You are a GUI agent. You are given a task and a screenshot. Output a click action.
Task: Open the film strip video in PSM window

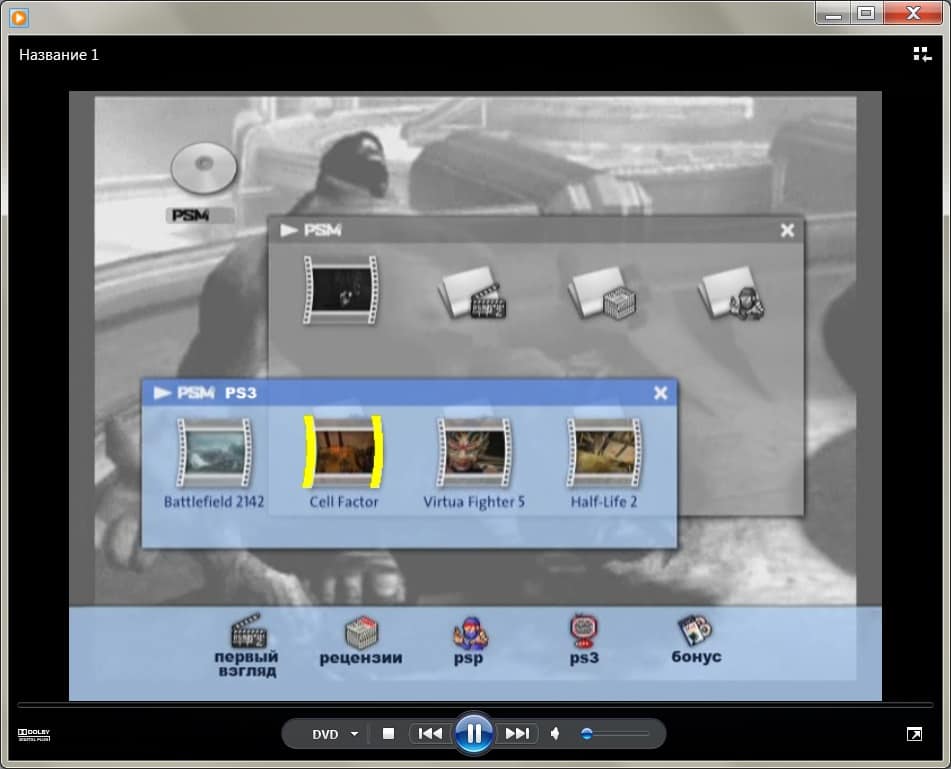click(340, 290)
